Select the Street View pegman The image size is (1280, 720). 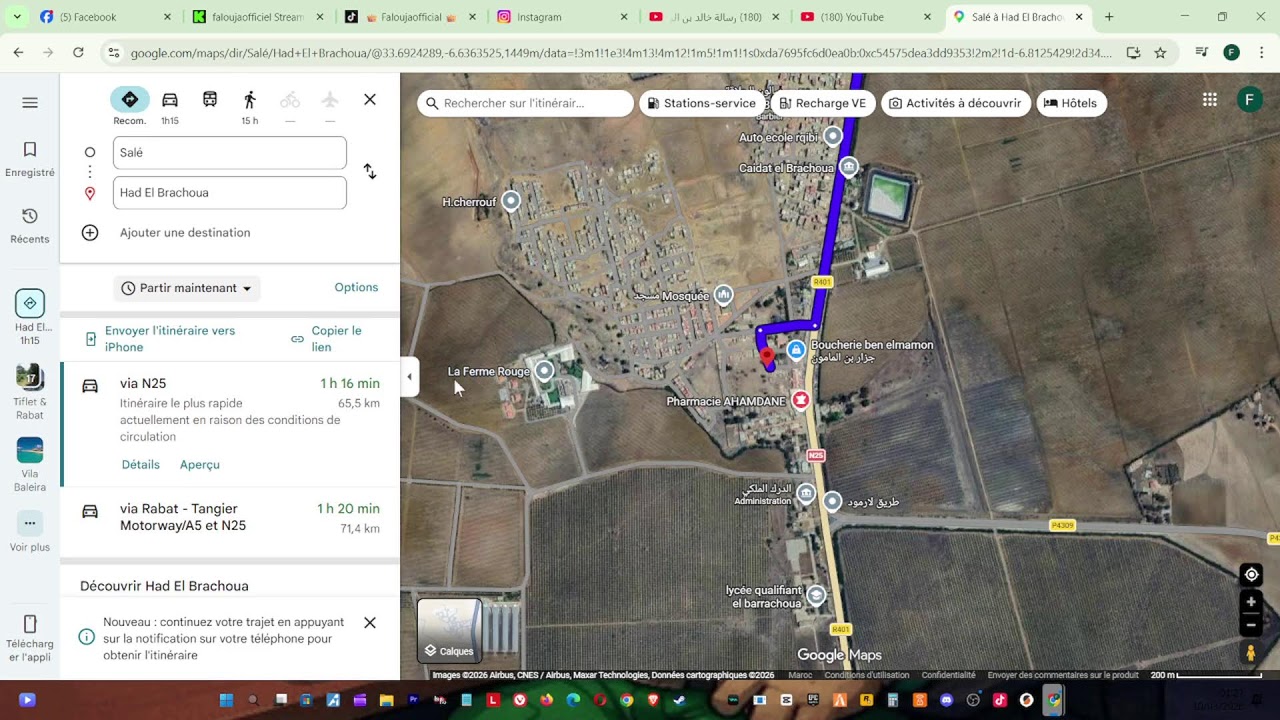pyautogui.click(x=1251, y=653)
